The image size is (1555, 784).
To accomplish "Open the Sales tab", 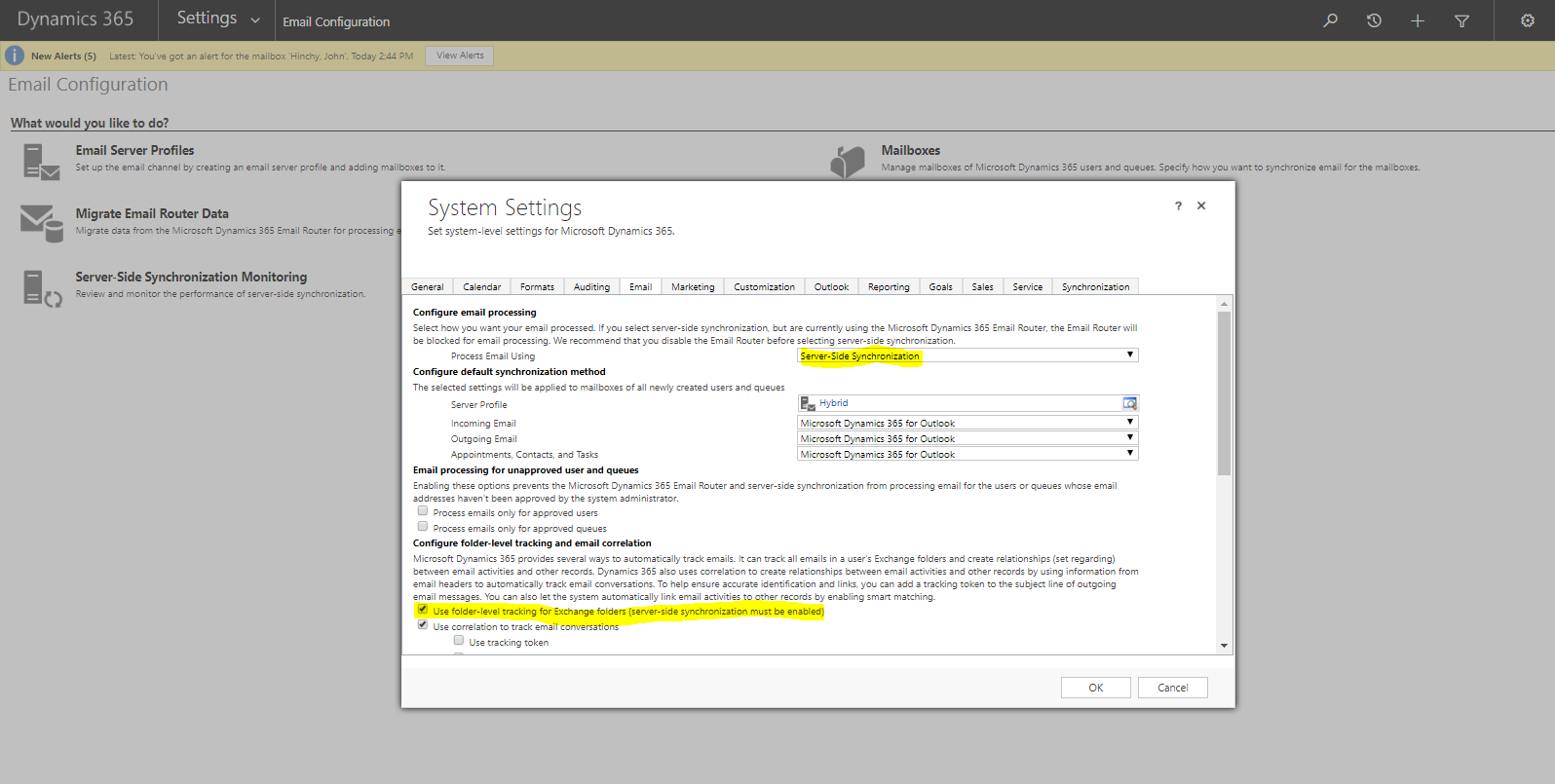I will (982, 286).
